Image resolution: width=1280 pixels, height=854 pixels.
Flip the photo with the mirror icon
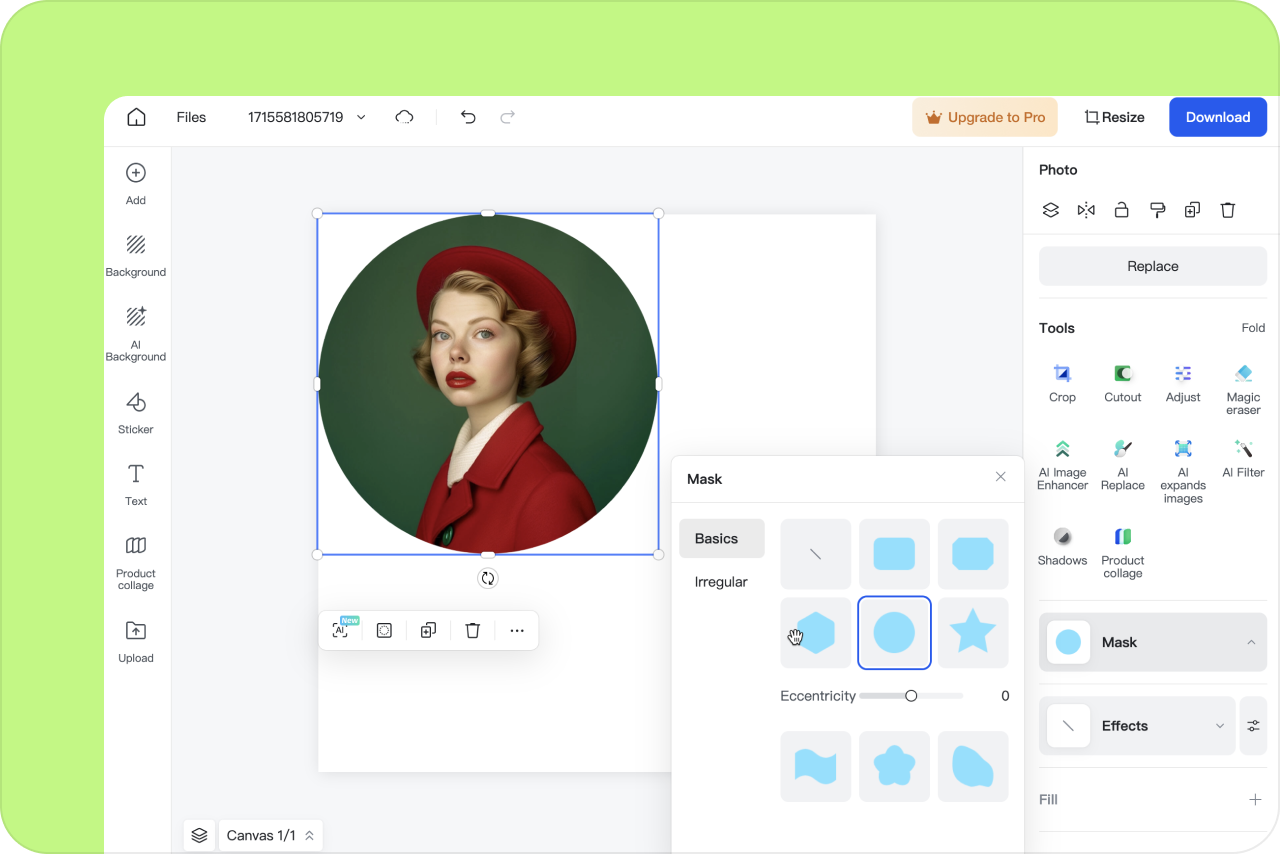pos(1086,210)
